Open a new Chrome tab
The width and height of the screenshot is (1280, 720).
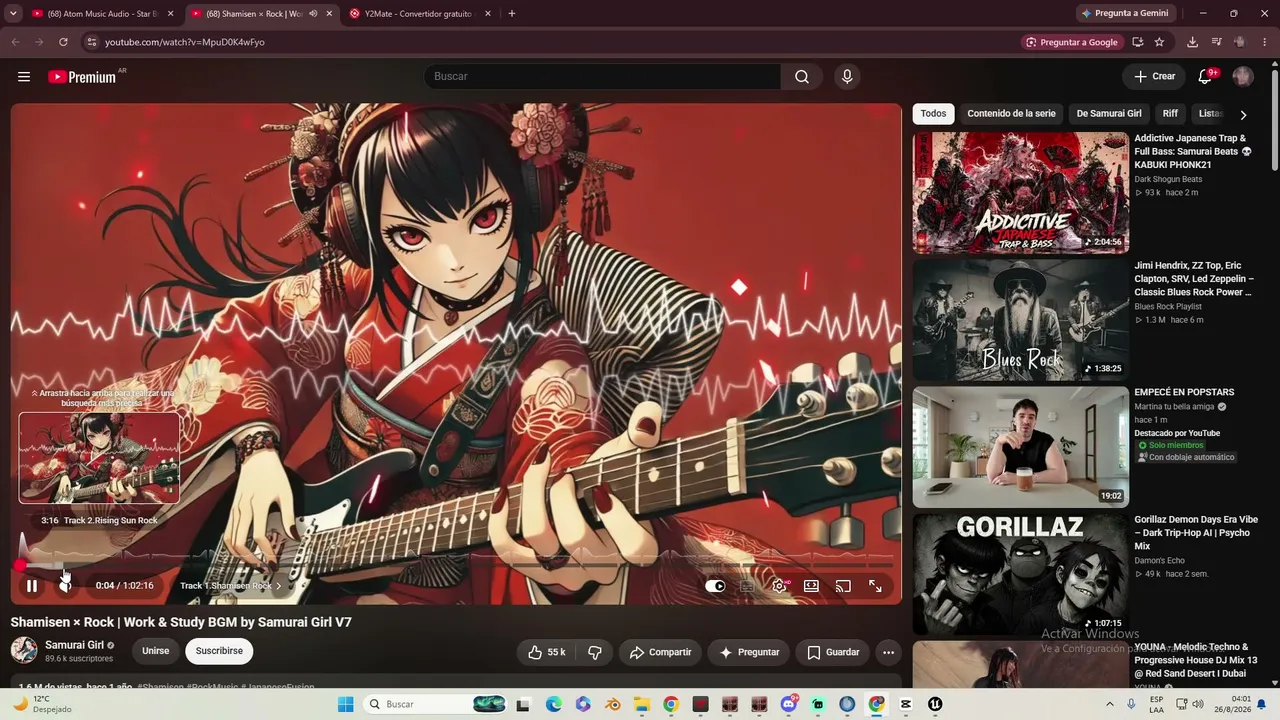512,14
